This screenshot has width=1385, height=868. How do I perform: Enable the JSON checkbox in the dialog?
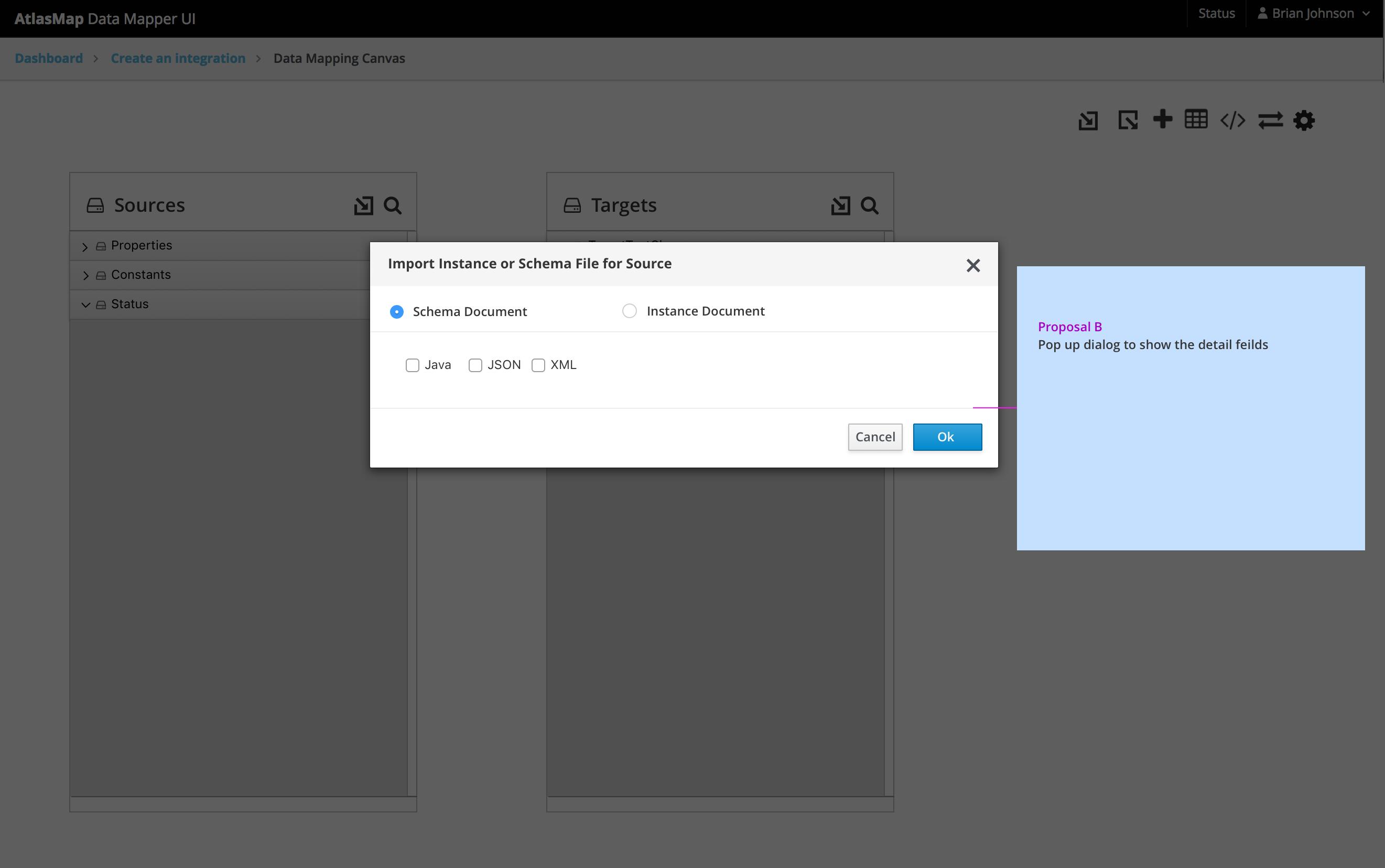(475, 365)
